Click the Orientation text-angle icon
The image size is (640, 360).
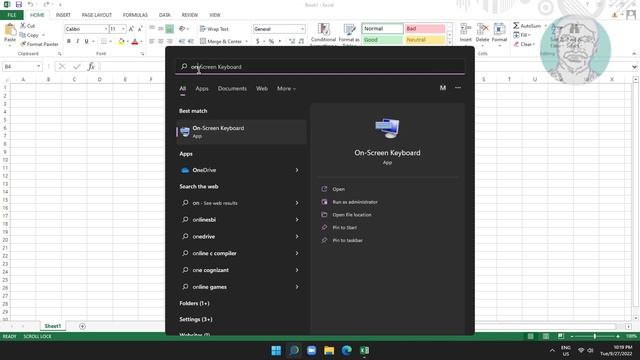(x=182, y=29)
